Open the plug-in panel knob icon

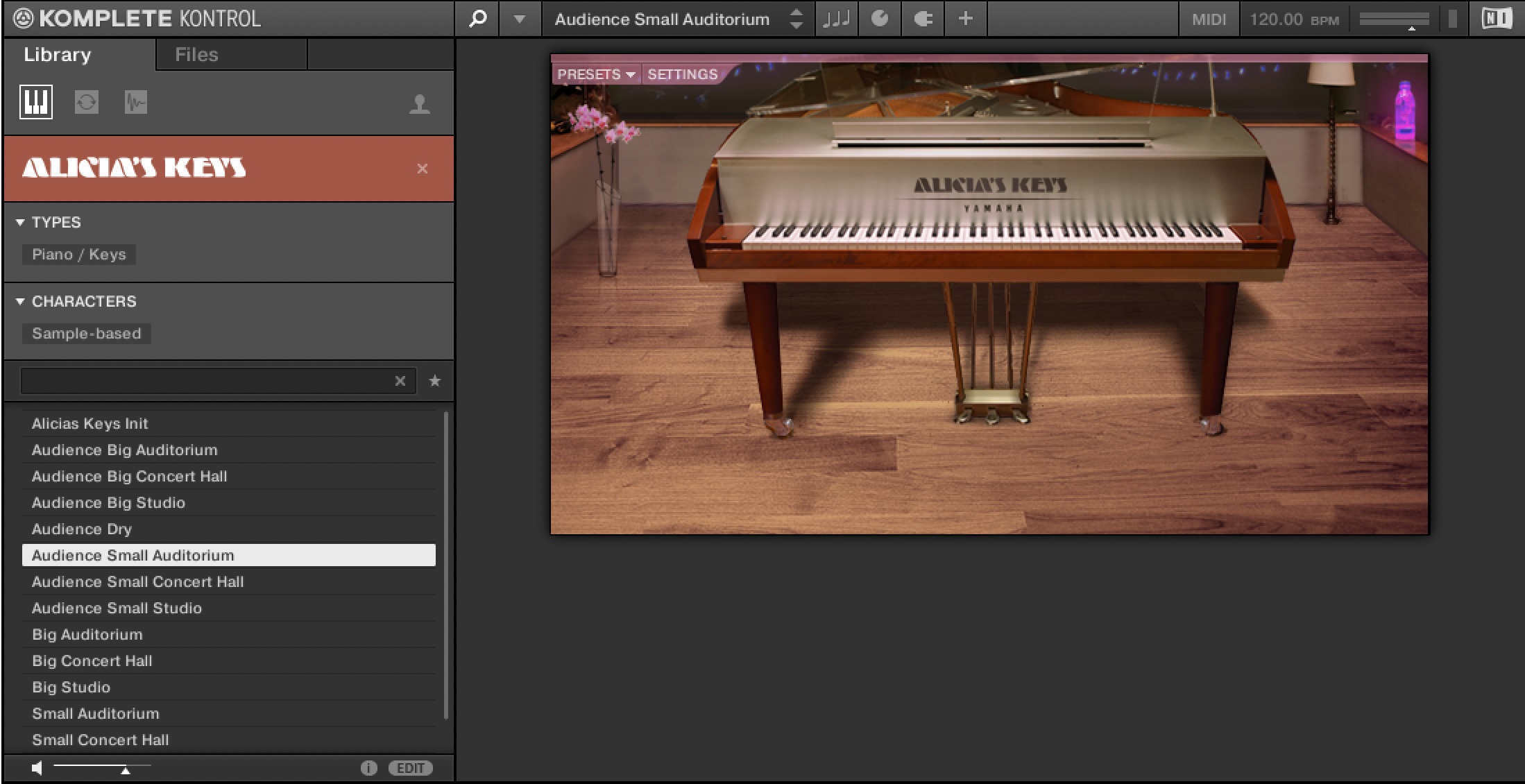tap(880, 19)
